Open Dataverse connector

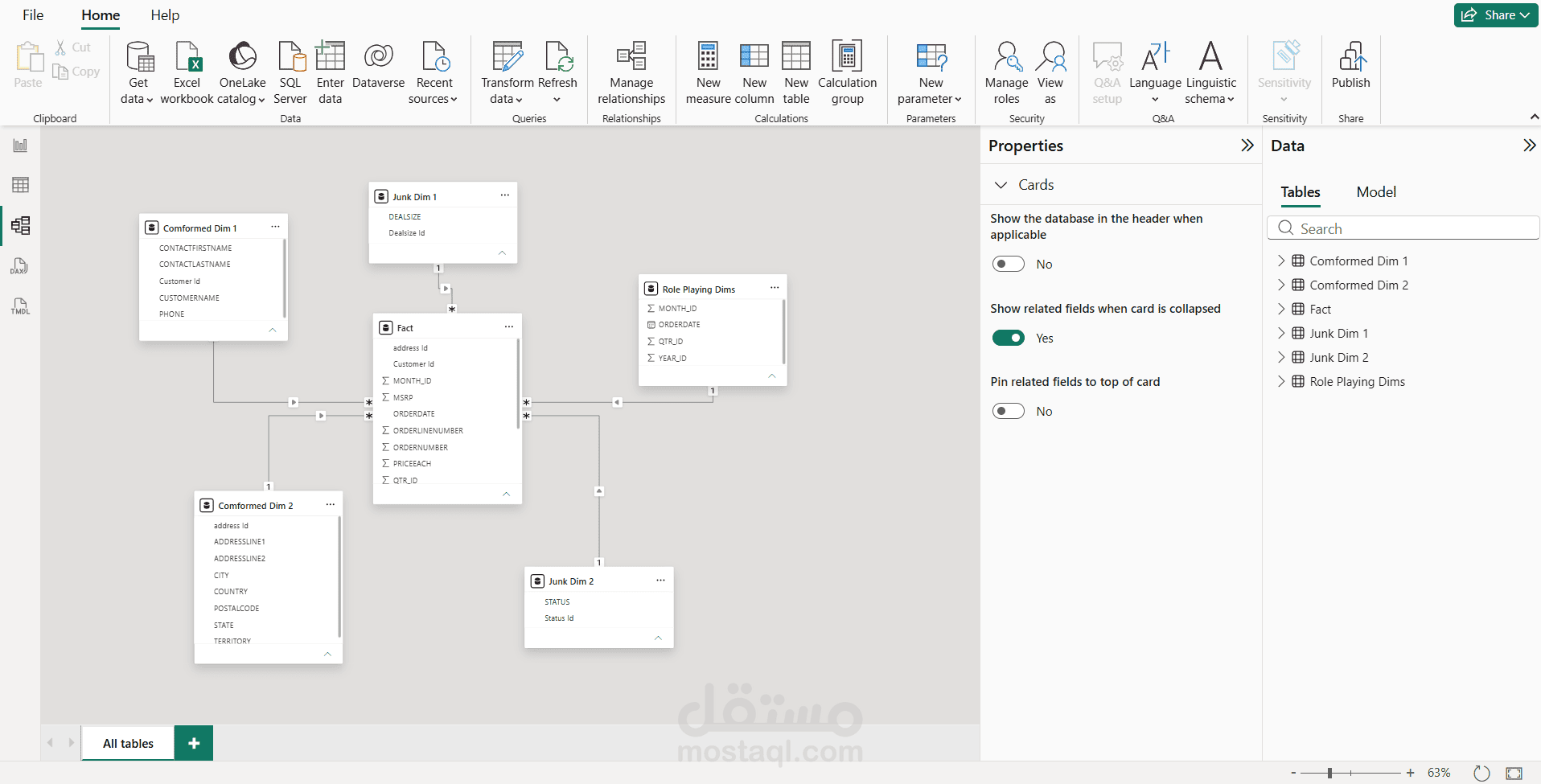tap(378, 66)
